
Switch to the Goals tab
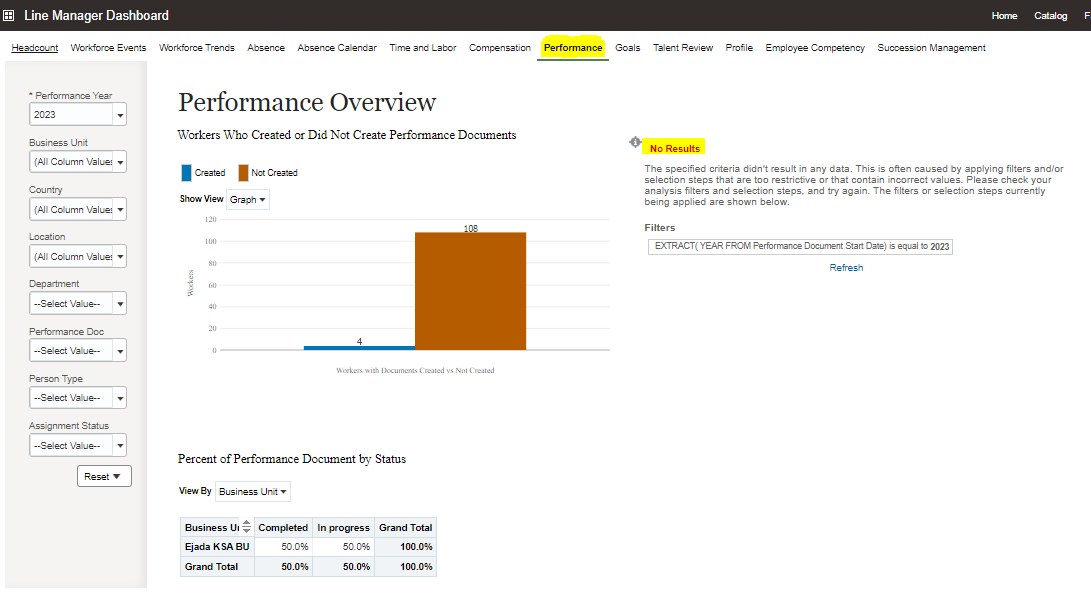tap(627, 47)
